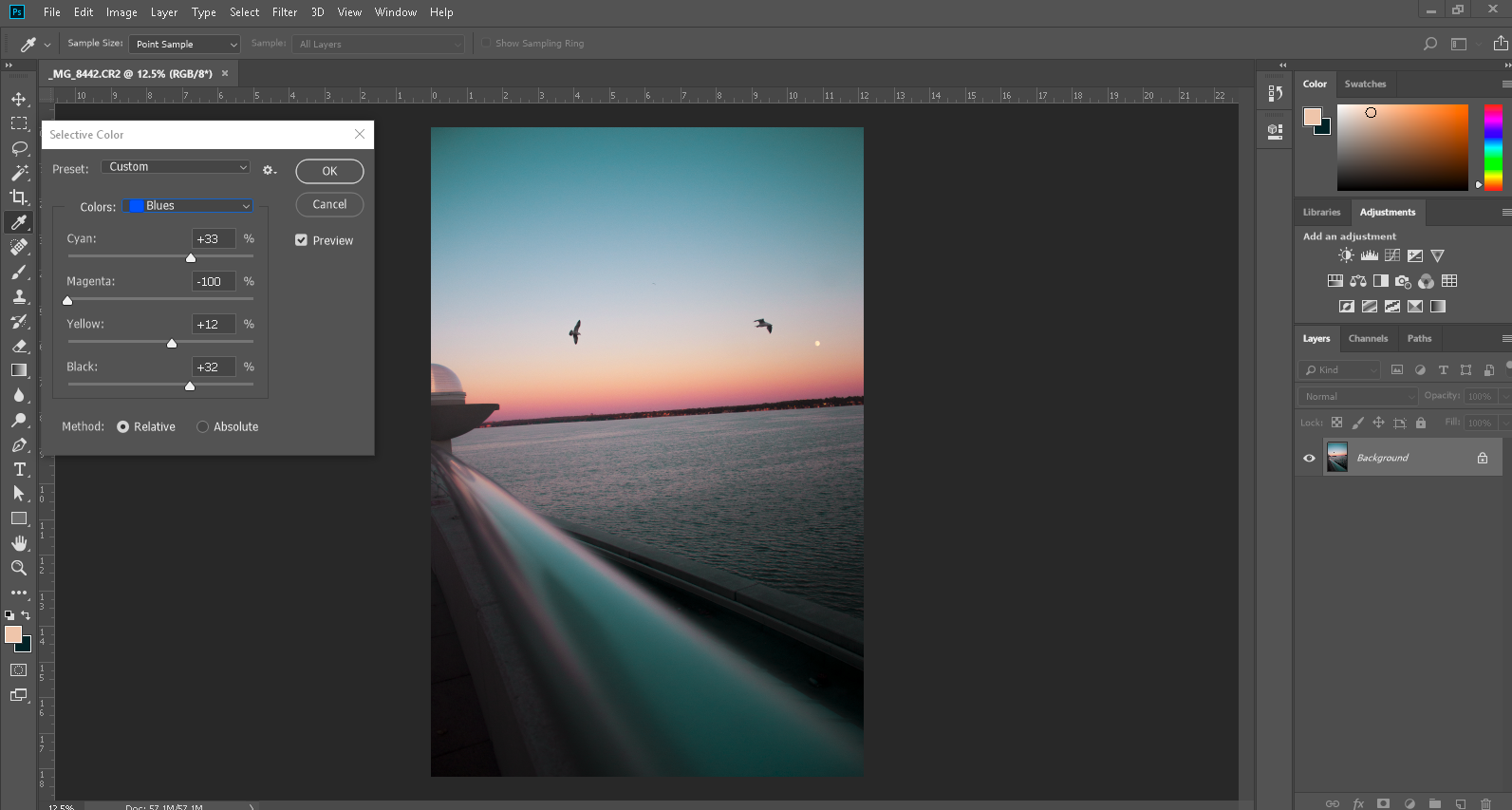Viewport: 1512px width, 810px height.
Task: Cancel the Selective Color dialog
Action: pyautogui.click(x=329, y=204)
